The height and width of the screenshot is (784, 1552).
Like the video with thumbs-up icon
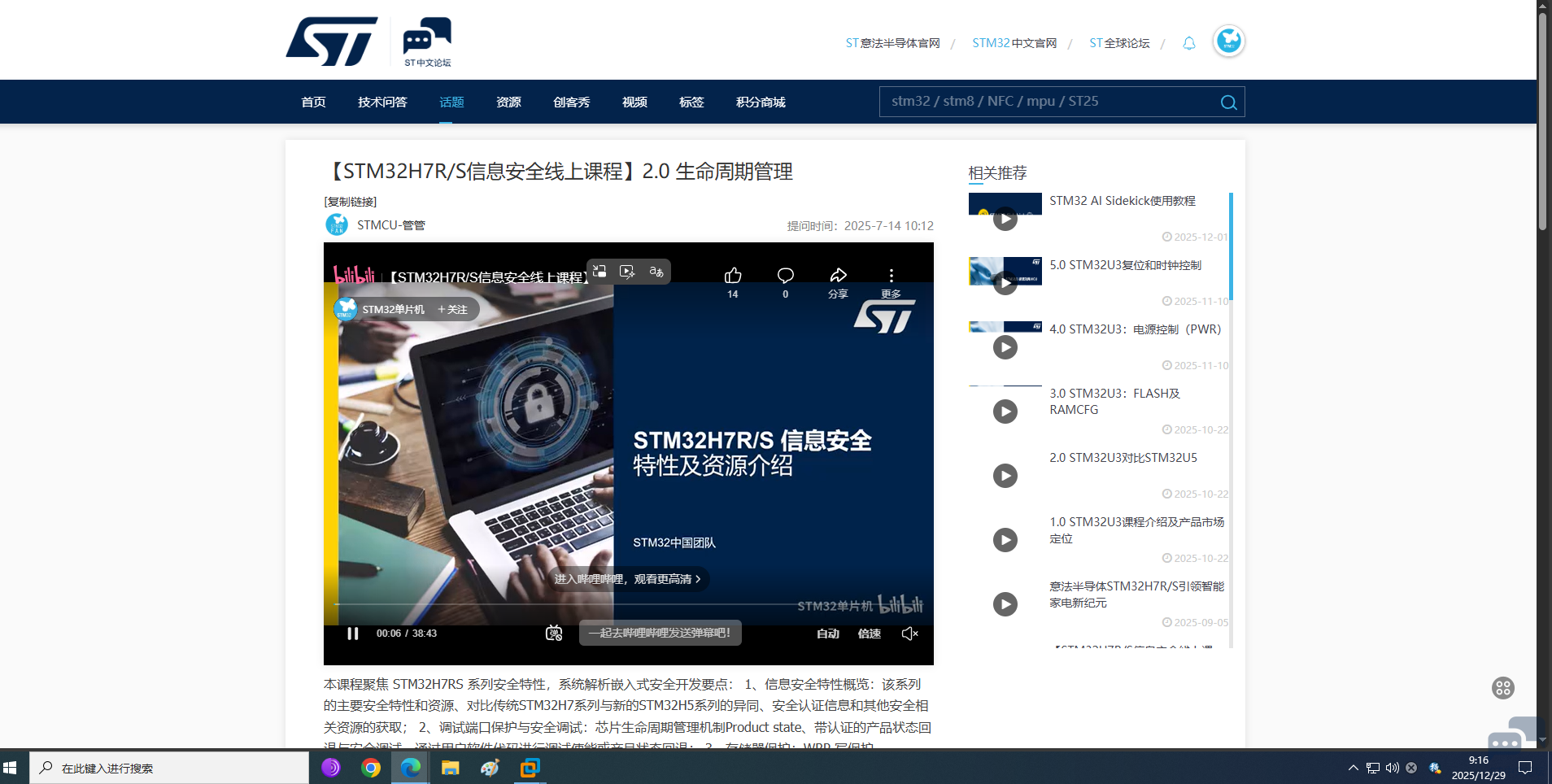pyautogui.click(x=733, y=275)
